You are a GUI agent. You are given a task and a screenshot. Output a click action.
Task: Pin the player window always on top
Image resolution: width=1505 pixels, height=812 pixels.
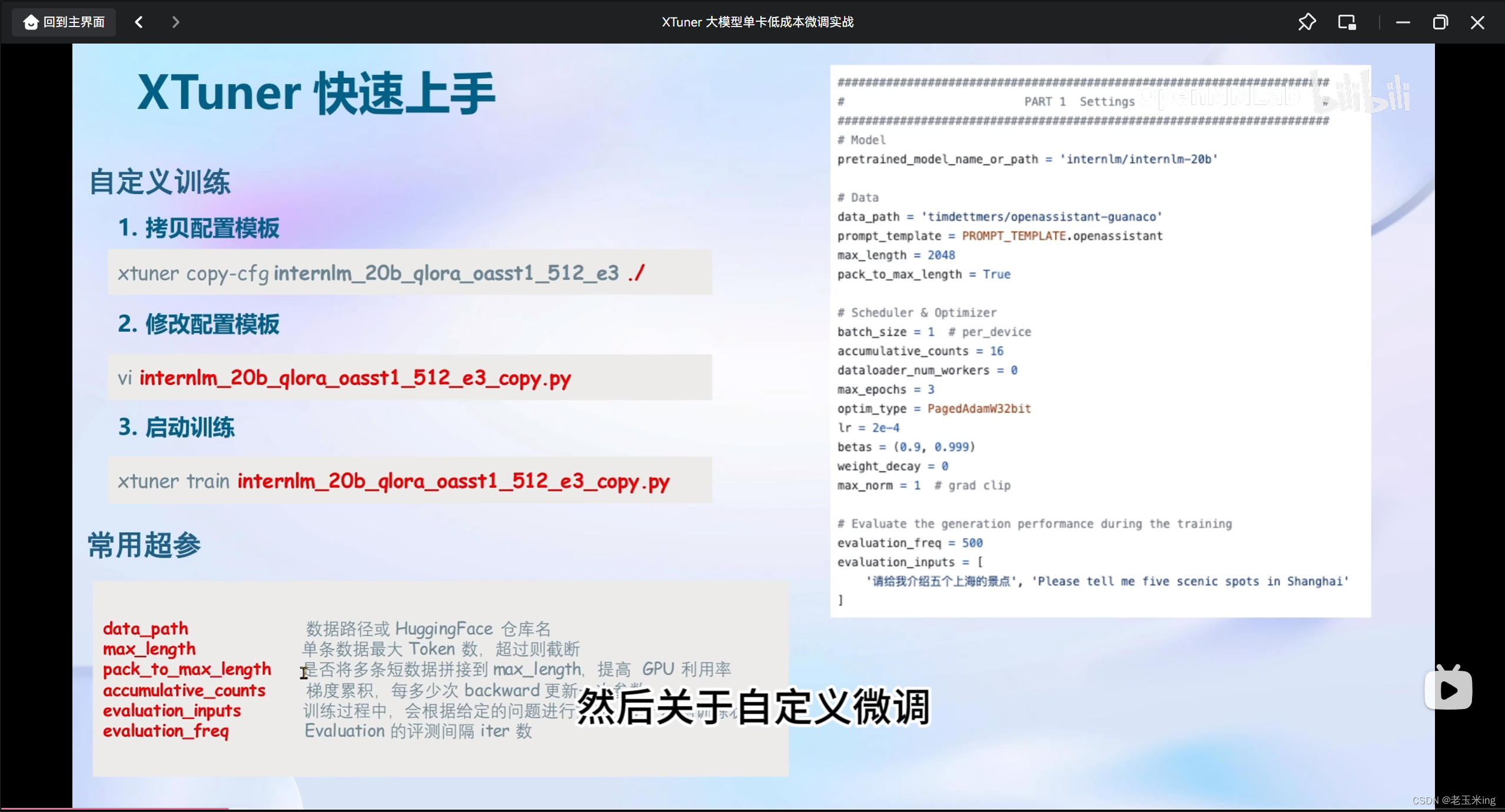pos(1307,22)
